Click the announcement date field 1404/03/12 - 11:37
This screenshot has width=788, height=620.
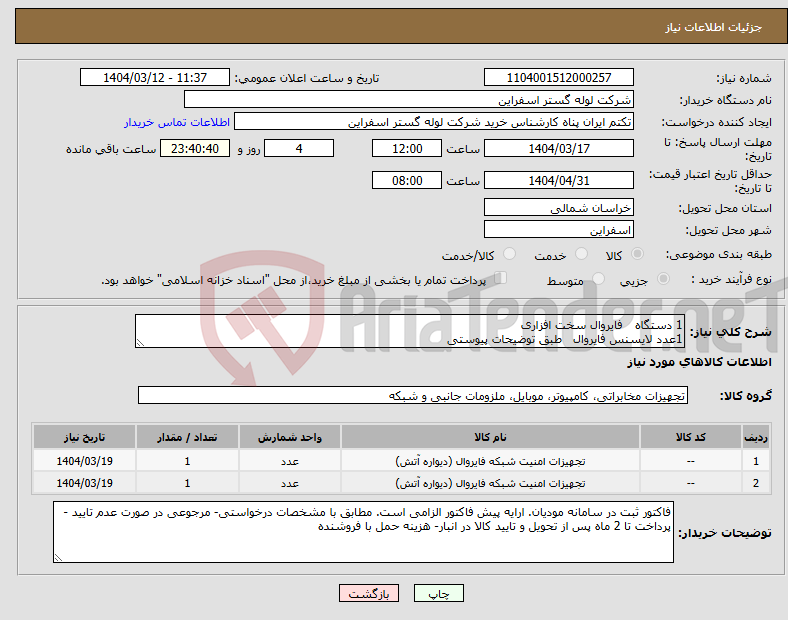click(155, 77)
